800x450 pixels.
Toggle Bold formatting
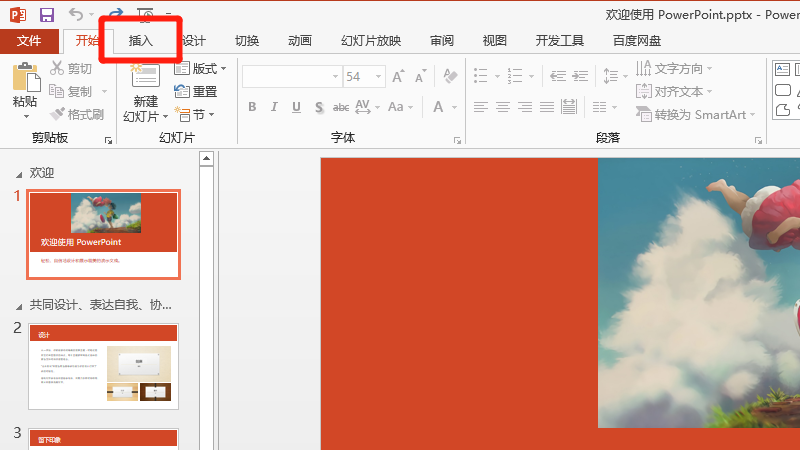tap(252, 107)
